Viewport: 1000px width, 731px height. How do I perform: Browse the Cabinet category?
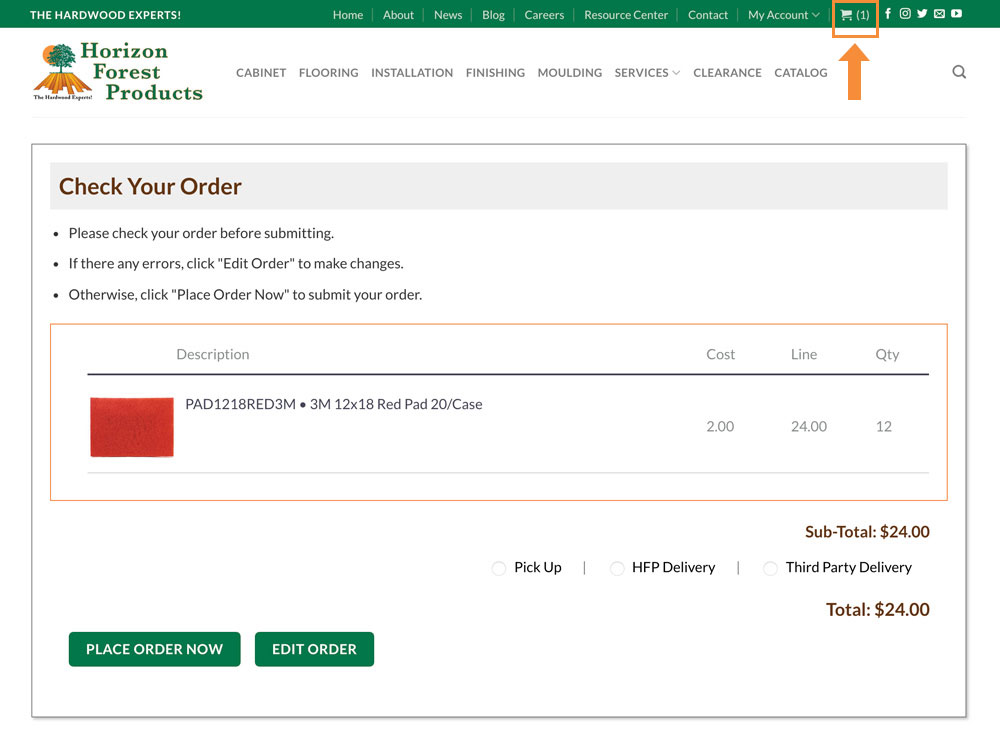(261, 73)
